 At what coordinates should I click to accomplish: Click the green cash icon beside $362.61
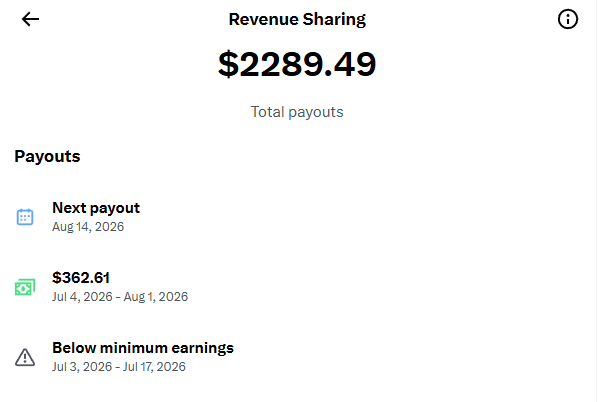coord(25,287)
